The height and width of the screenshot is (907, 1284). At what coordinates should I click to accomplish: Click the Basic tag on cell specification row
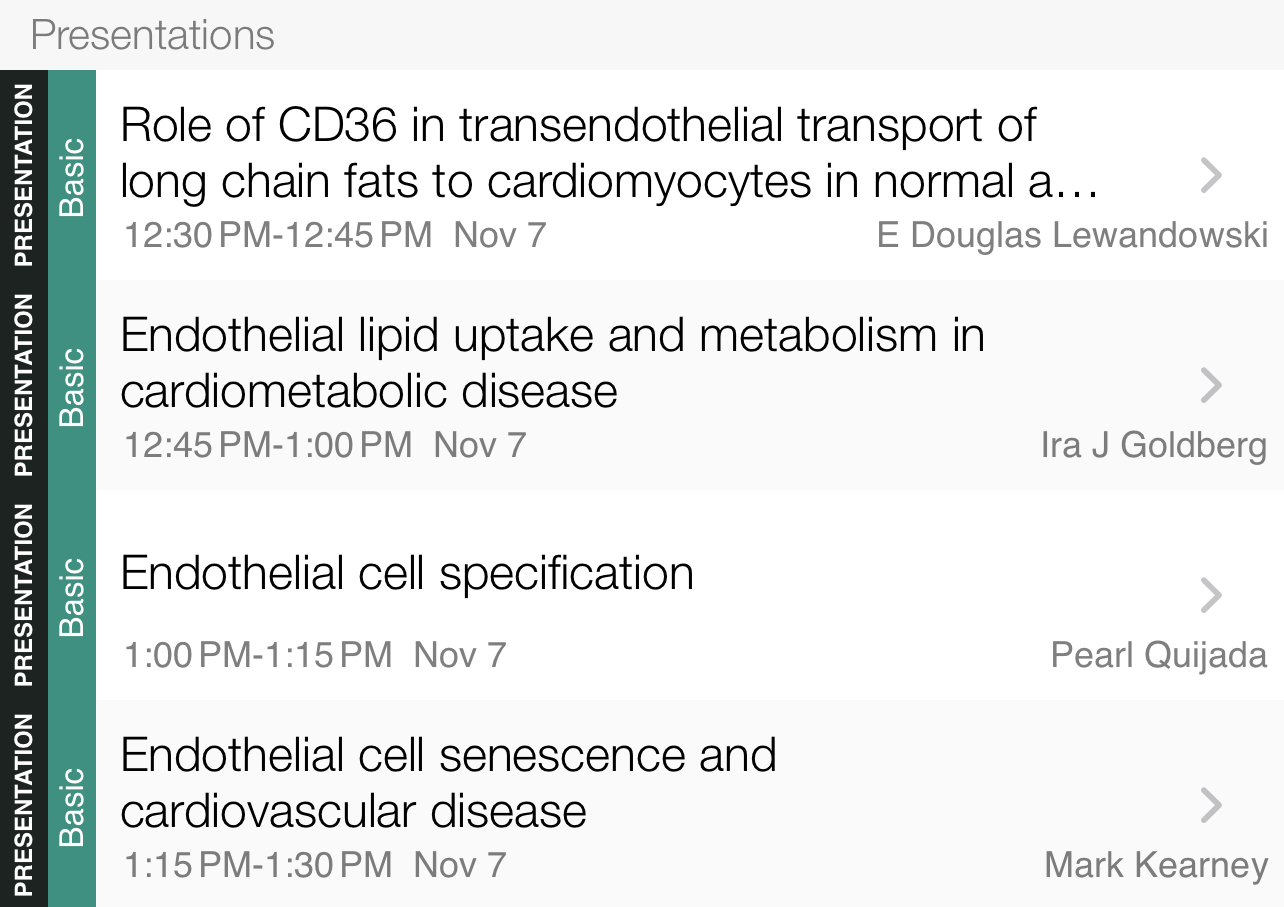pos(72,596)
